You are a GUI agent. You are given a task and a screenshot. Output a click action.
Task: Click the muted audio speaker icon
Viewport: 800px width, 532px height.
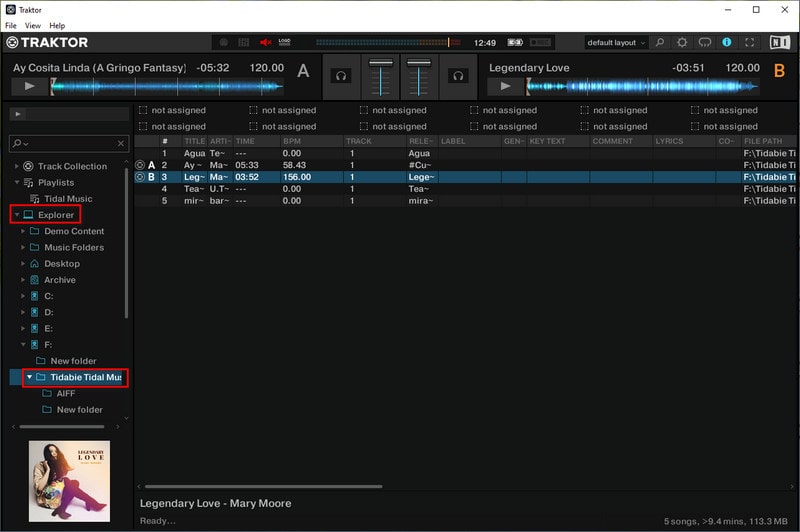click(x=265, y=42)
